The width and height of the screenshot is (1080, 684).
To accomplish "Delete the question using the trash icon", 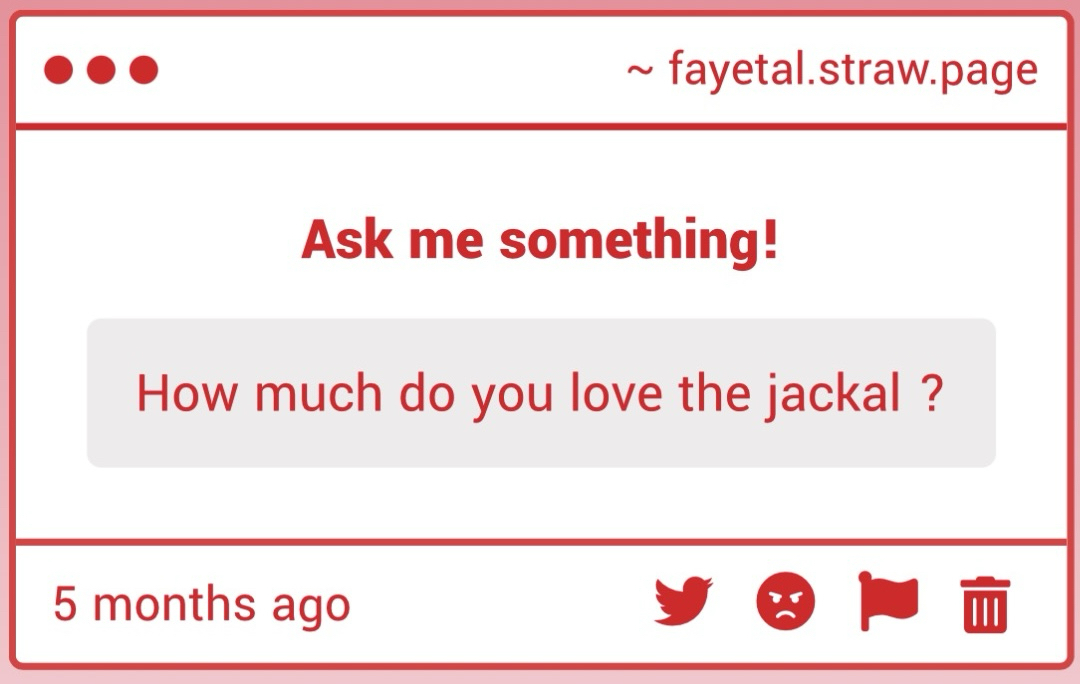I will (986, 605).
